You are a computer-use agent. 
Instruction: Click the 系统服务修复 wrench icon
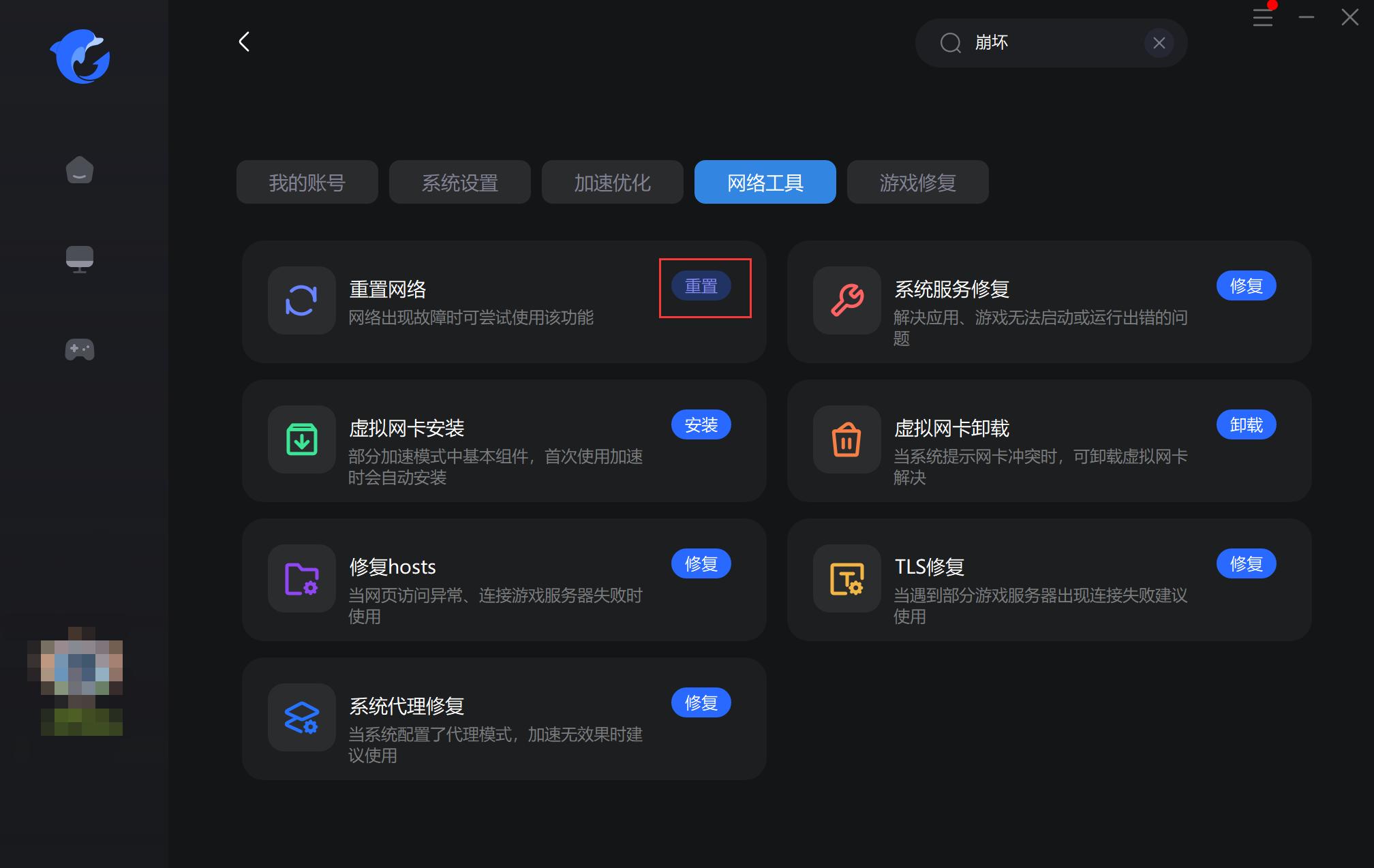click(x=846, y=301)
